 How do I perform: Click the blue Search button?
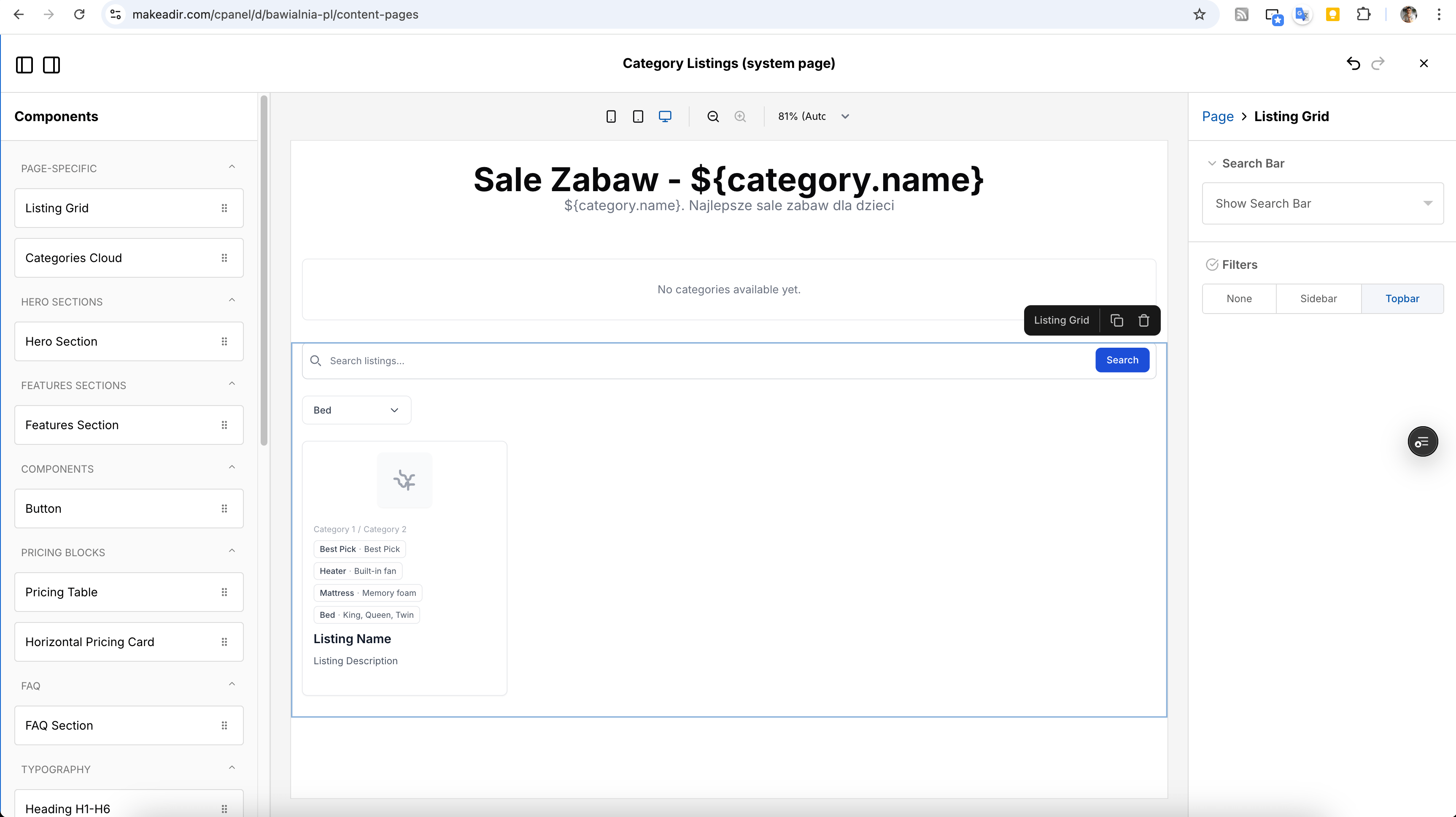point(1122,360)
